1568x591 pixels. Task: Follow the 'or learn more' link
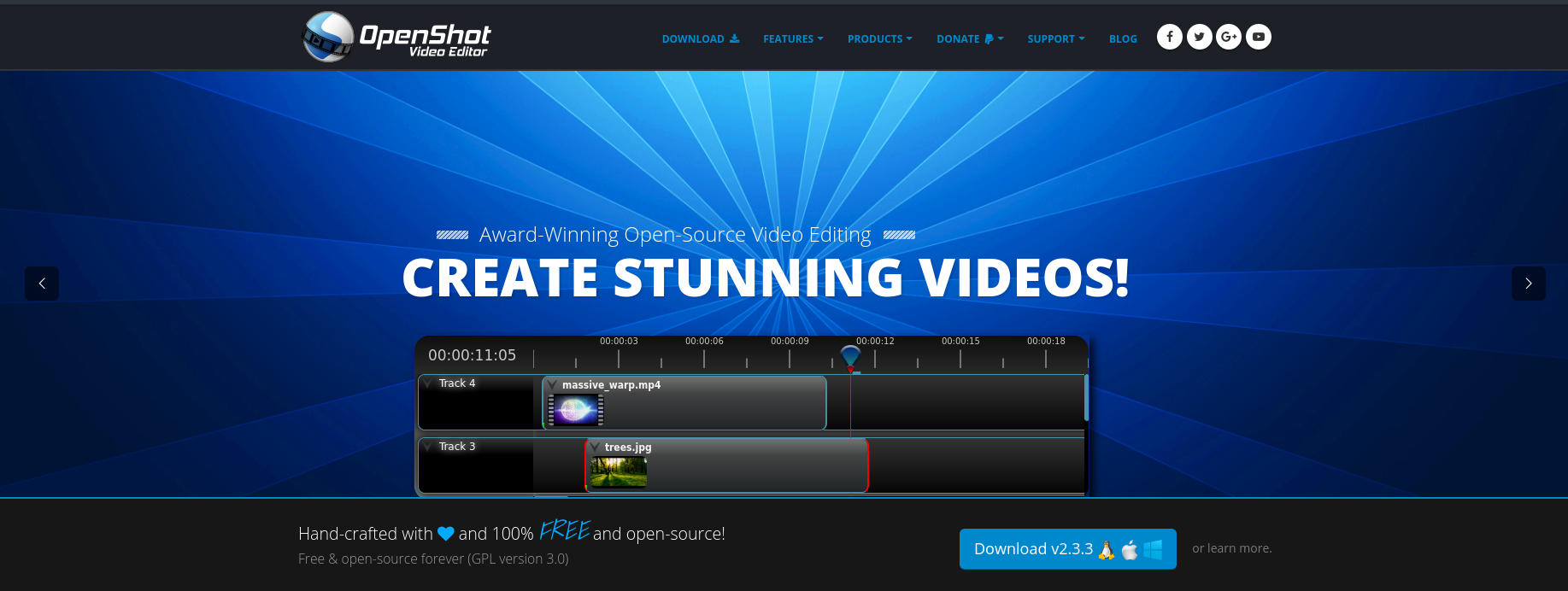(x=1231, y=548)
